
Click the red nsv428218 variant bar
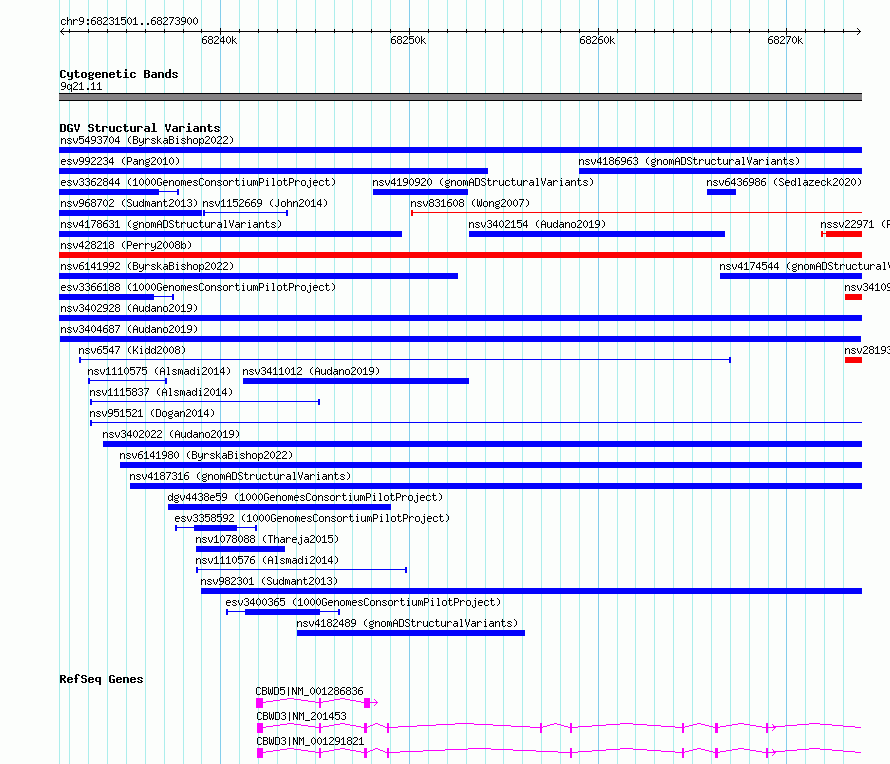[460, 255]
